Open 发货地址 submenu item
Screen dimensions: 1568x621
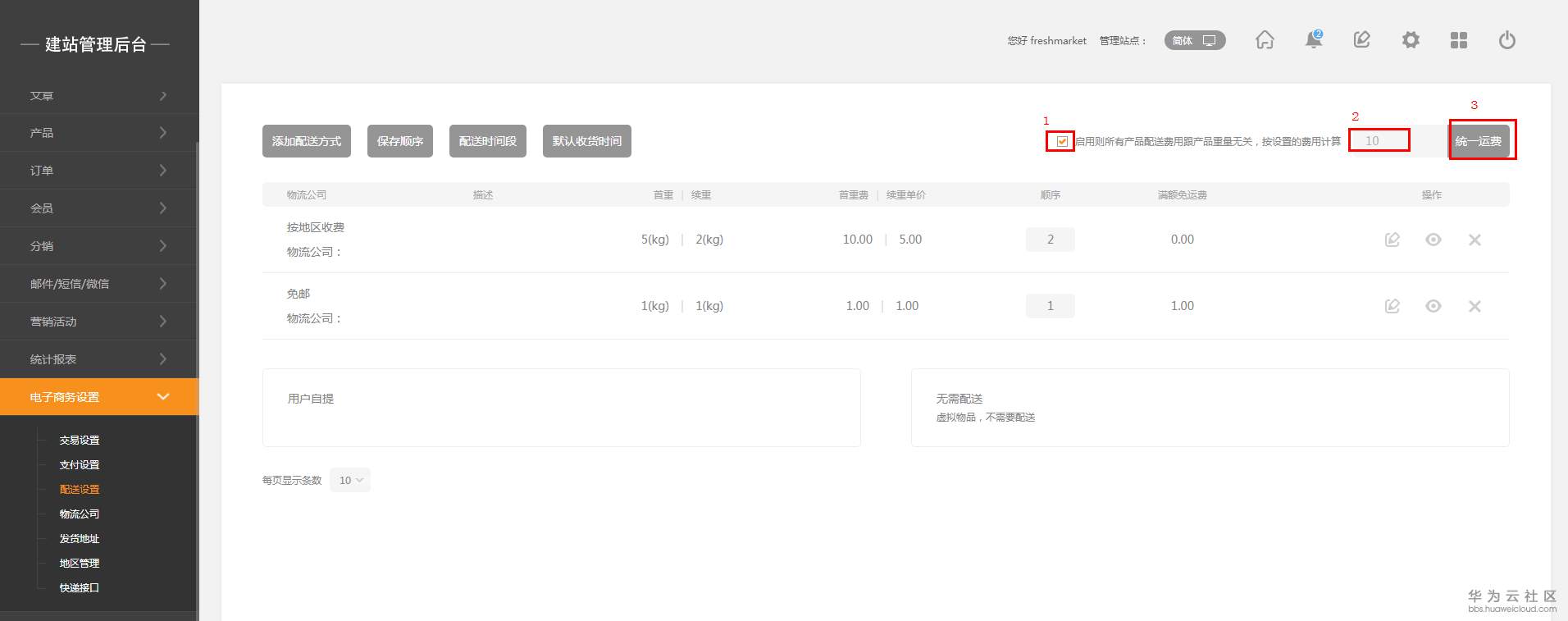(x=80, y=539)
